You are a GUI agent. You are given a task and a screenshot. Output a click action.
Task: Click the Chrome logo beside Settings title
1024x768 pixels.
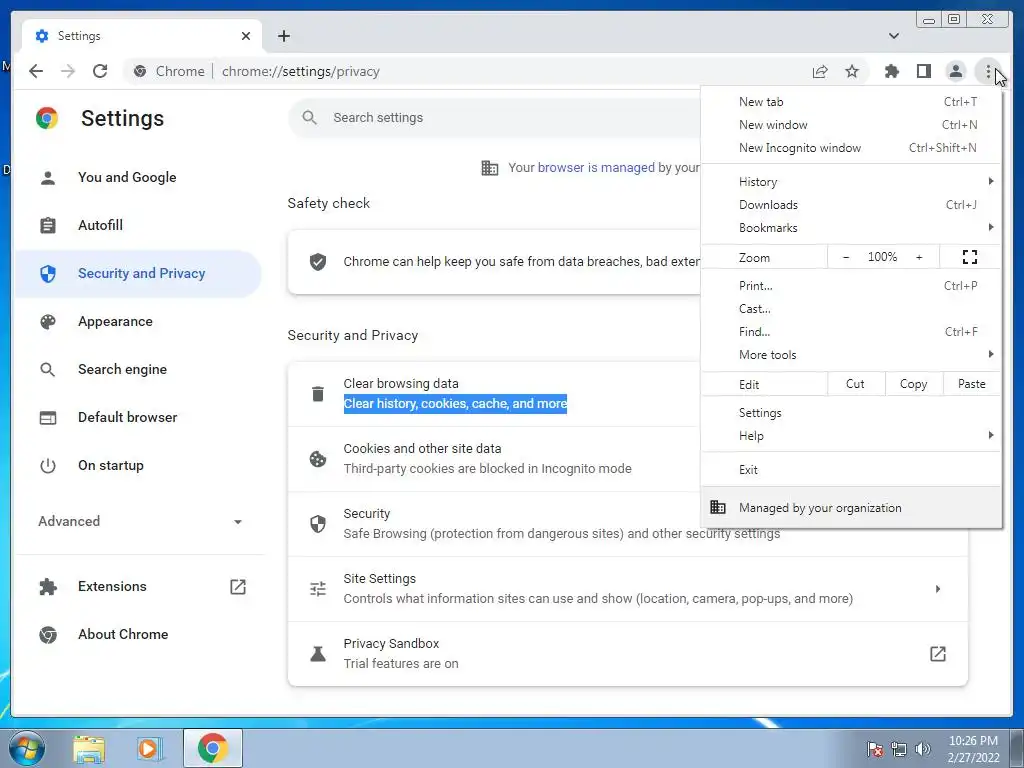pos(47,118)
